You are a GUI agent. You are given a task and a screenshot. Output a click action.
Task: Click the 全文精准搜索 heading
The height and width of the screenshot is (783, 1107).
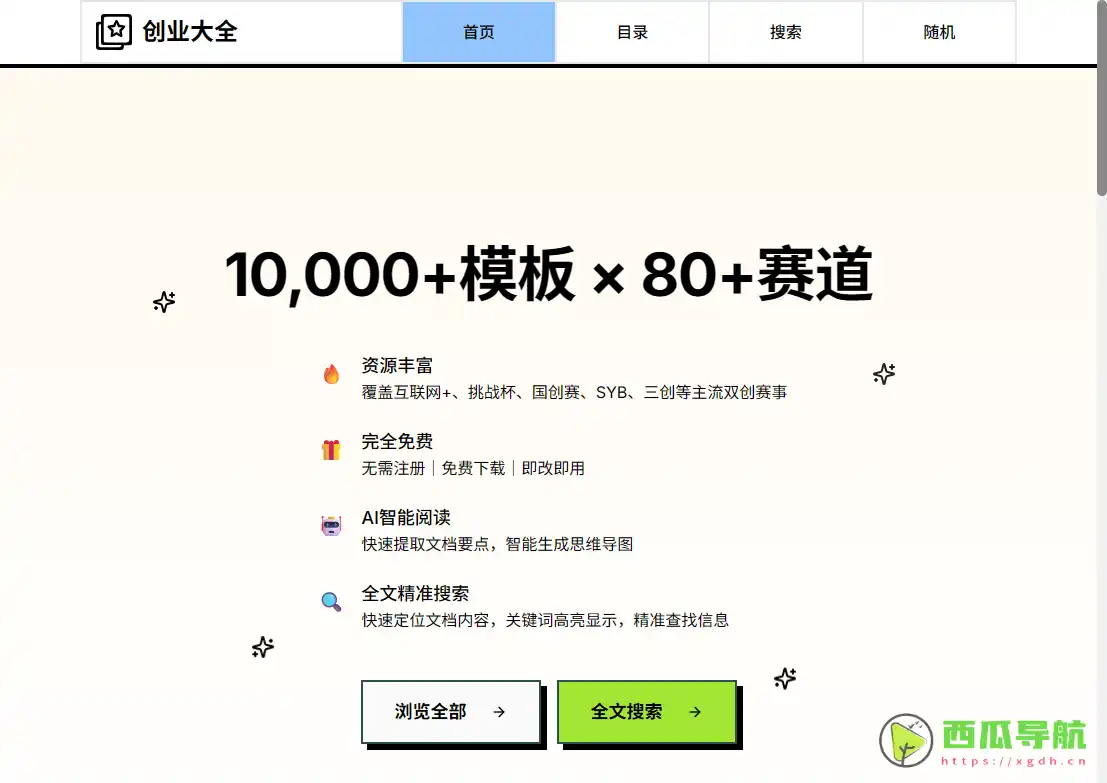tap(415, 594)
